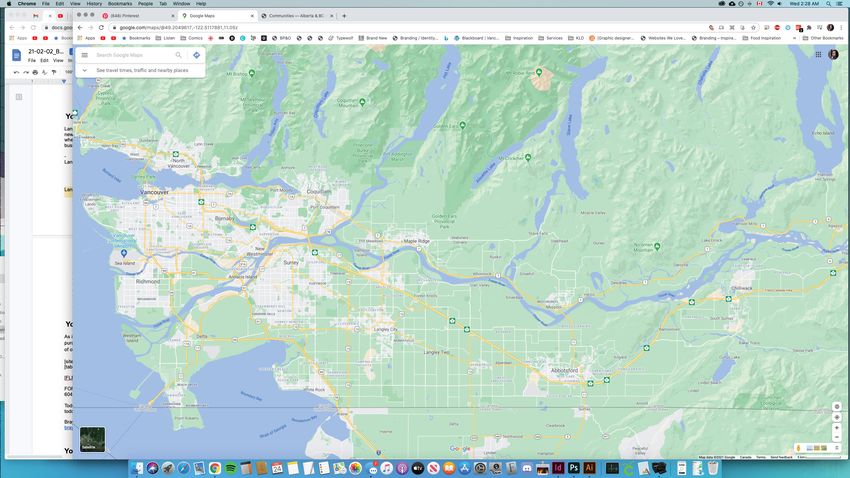Screen dimensions: 850x478
Task: Open the Typewolf bookmark
Action: (x=340, y=38)
